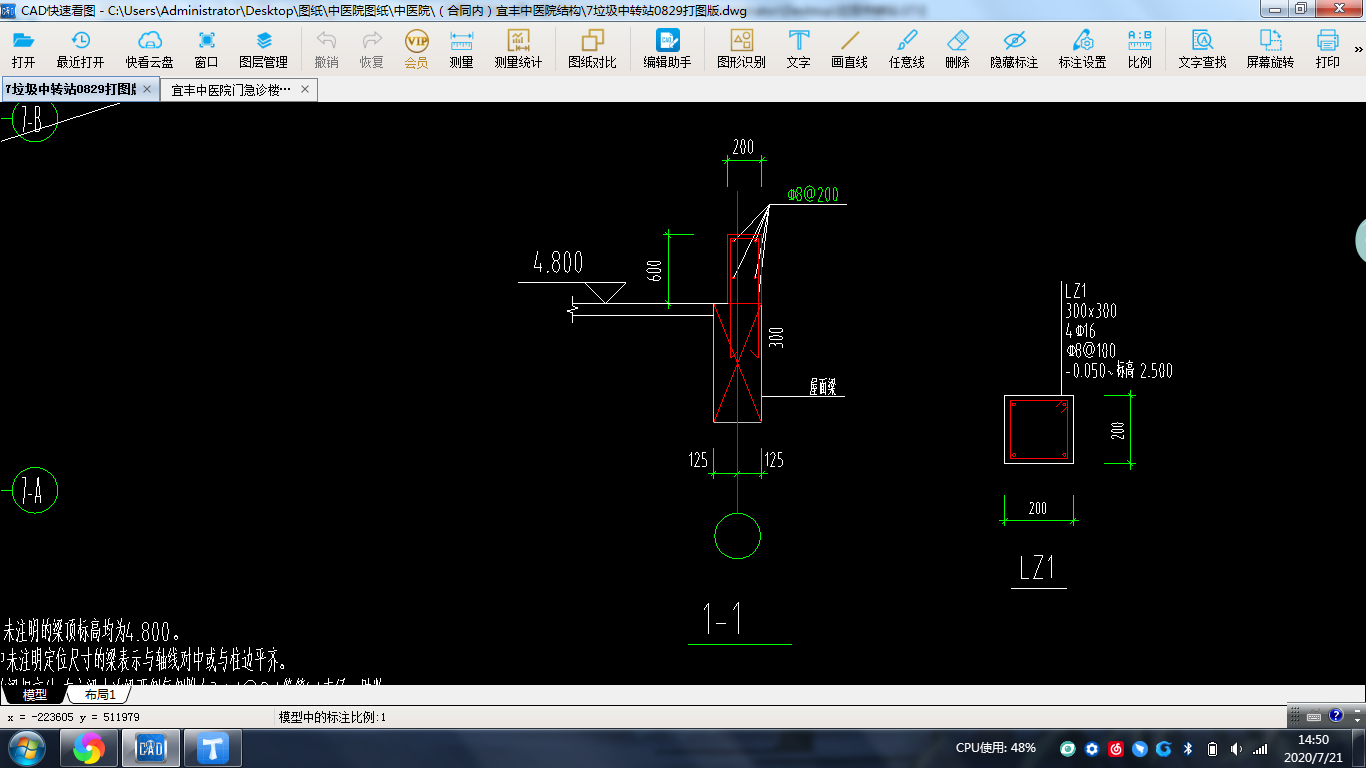Open 测量统计 measurement statistics
Viewport: 1366px width, 768px height.
(x=518, y=49)
